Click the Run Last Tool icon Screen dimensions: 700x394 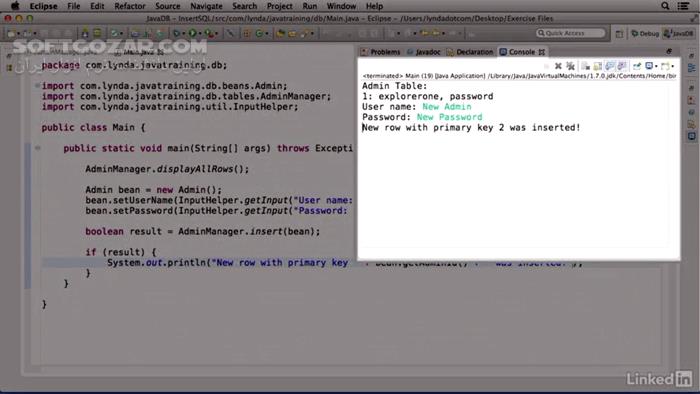pos(210,33)
